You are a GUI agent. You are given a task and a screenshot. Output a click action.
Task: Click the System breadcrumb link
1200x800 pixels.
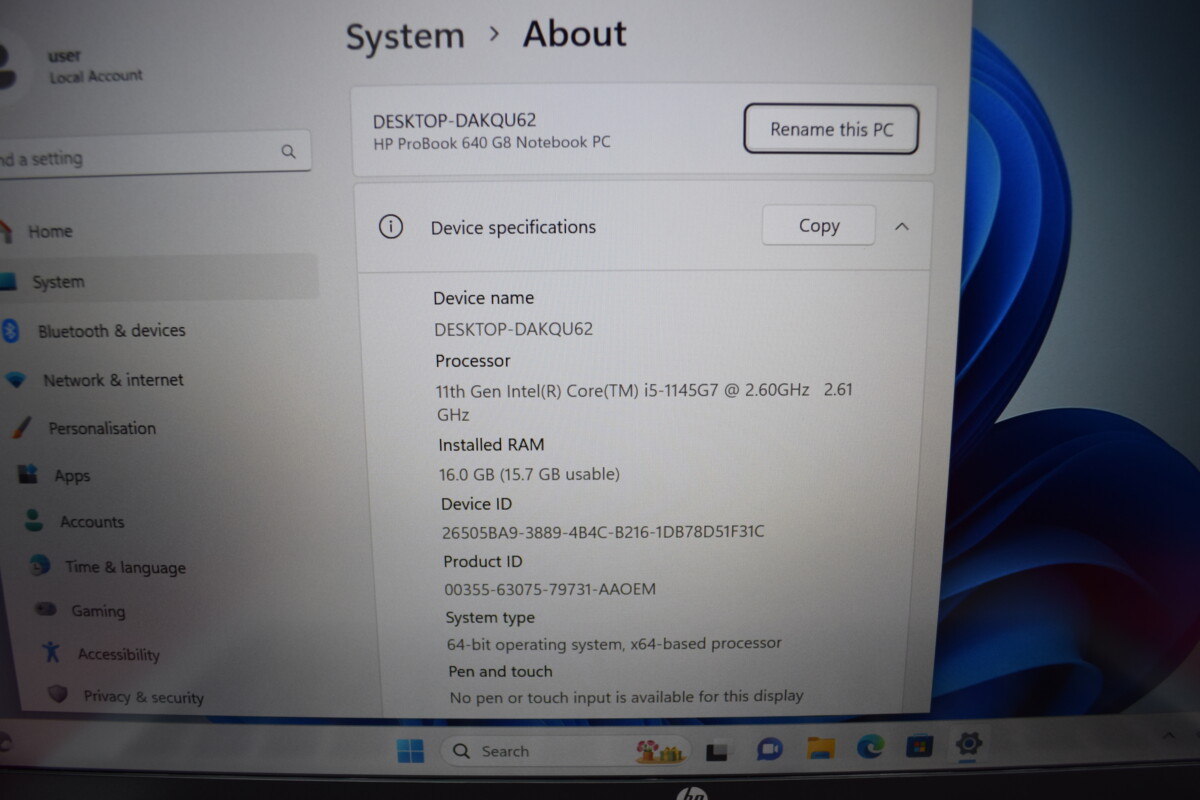[x=405, y=37]
